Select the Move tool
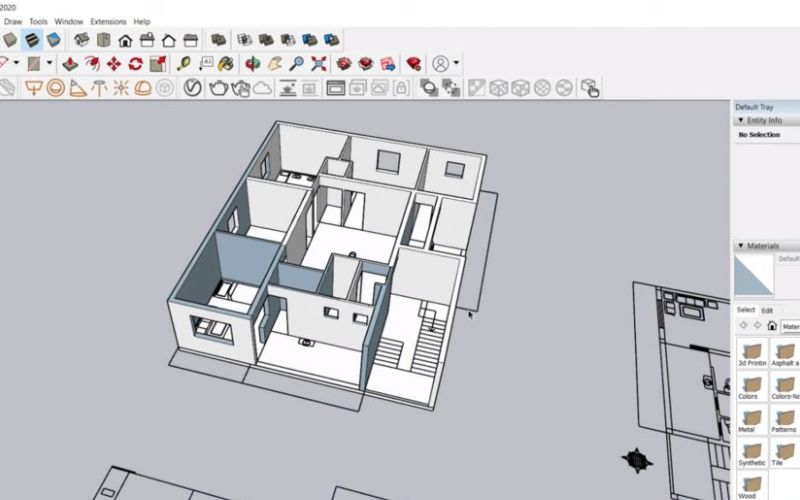800x500 pixels. pos(114,64)
